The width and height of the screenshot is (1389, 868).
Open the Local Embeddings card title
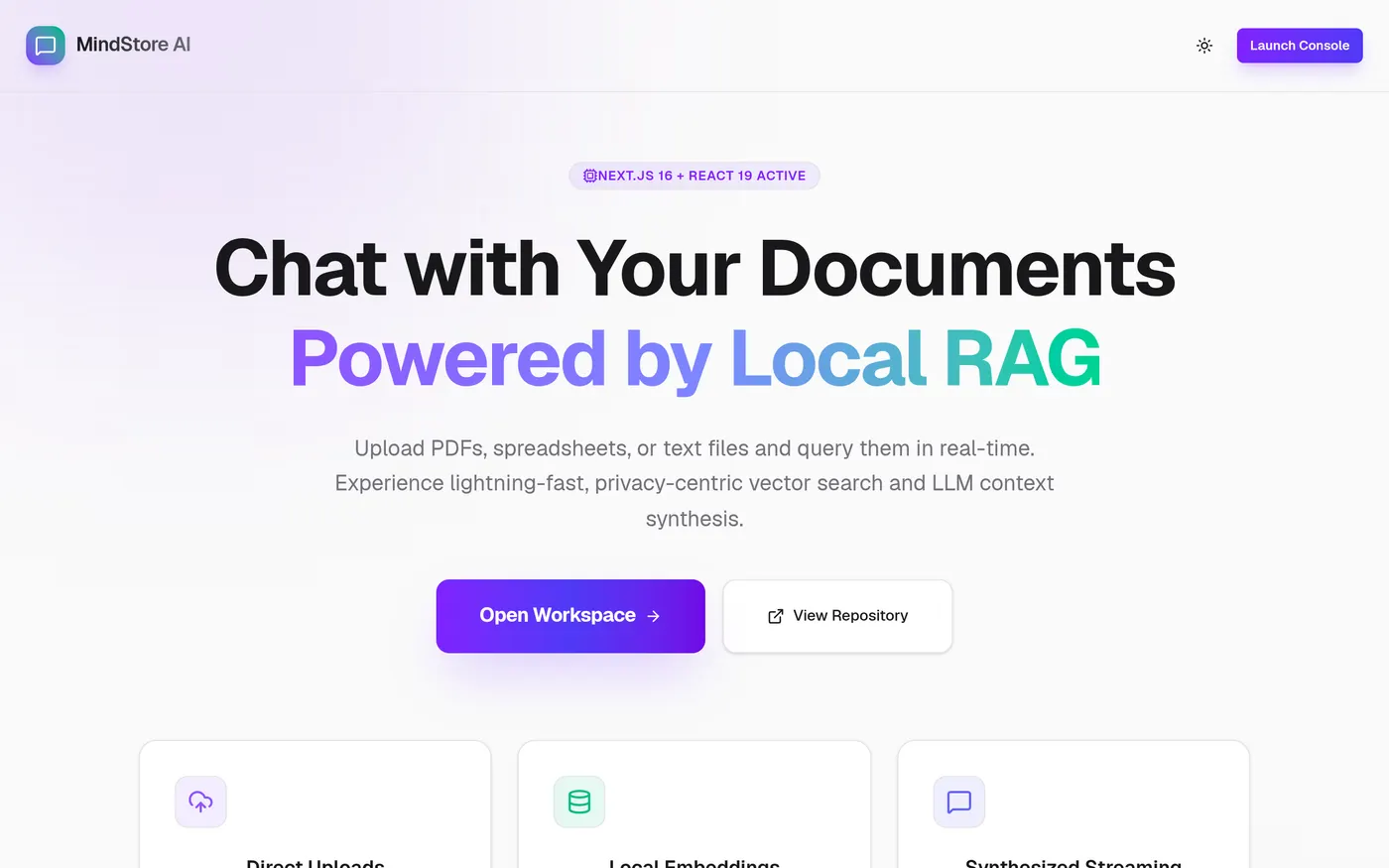(694, 863)
